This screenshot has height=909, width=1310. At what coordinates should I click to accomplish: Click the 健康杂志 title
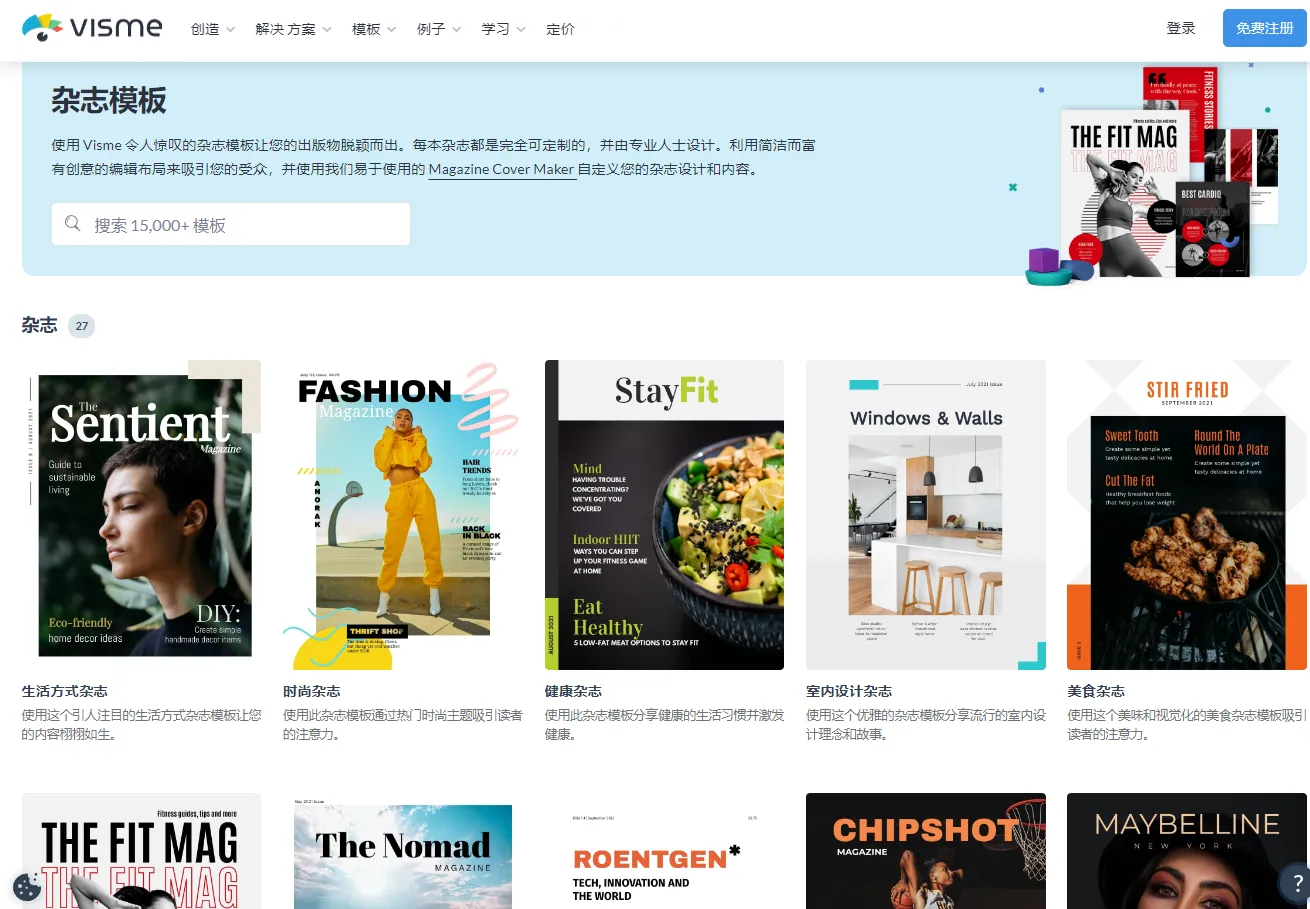(574, 691)
